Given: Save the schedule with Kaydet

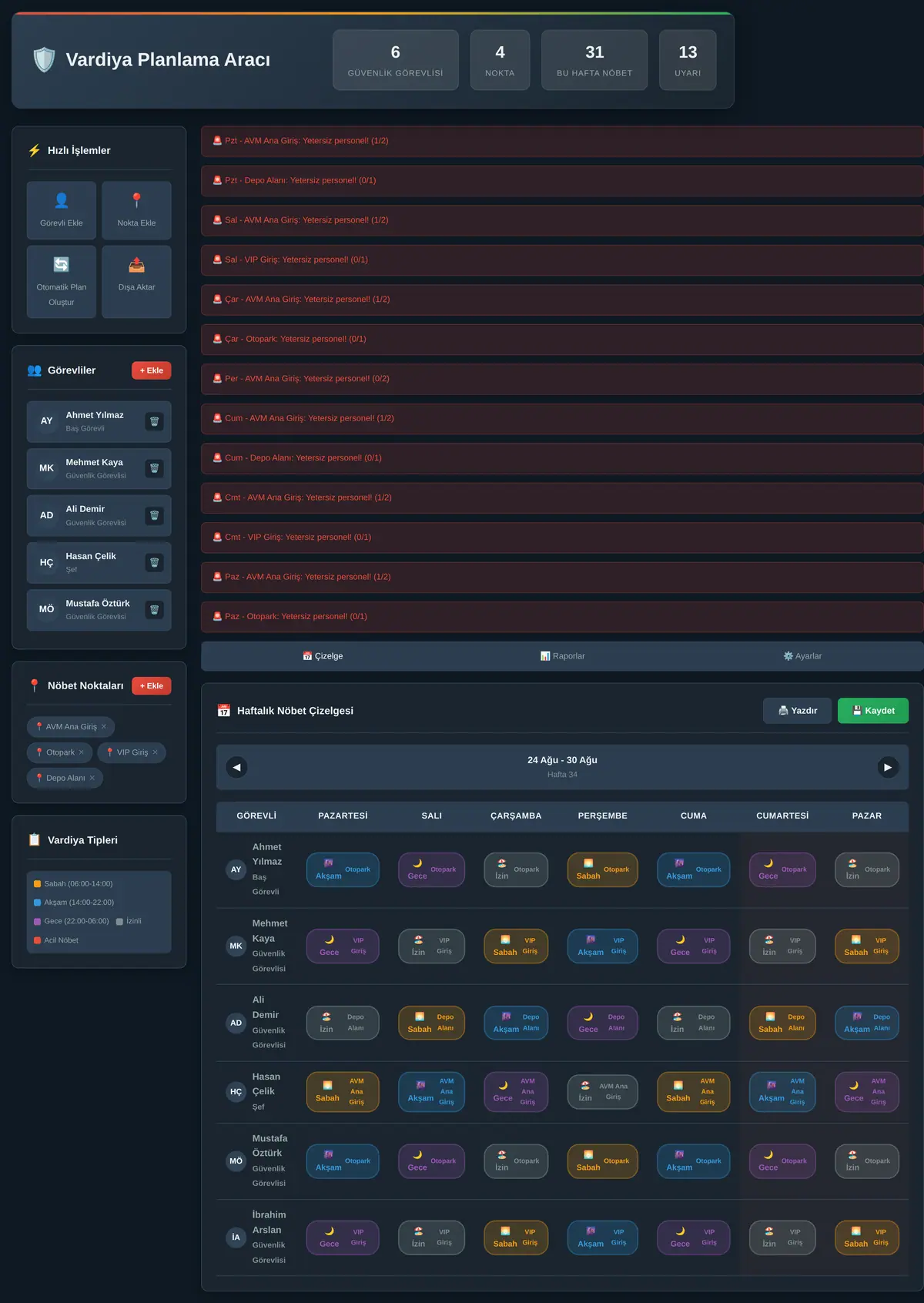Looking at the screenshot, I should (x=873, y=711).
